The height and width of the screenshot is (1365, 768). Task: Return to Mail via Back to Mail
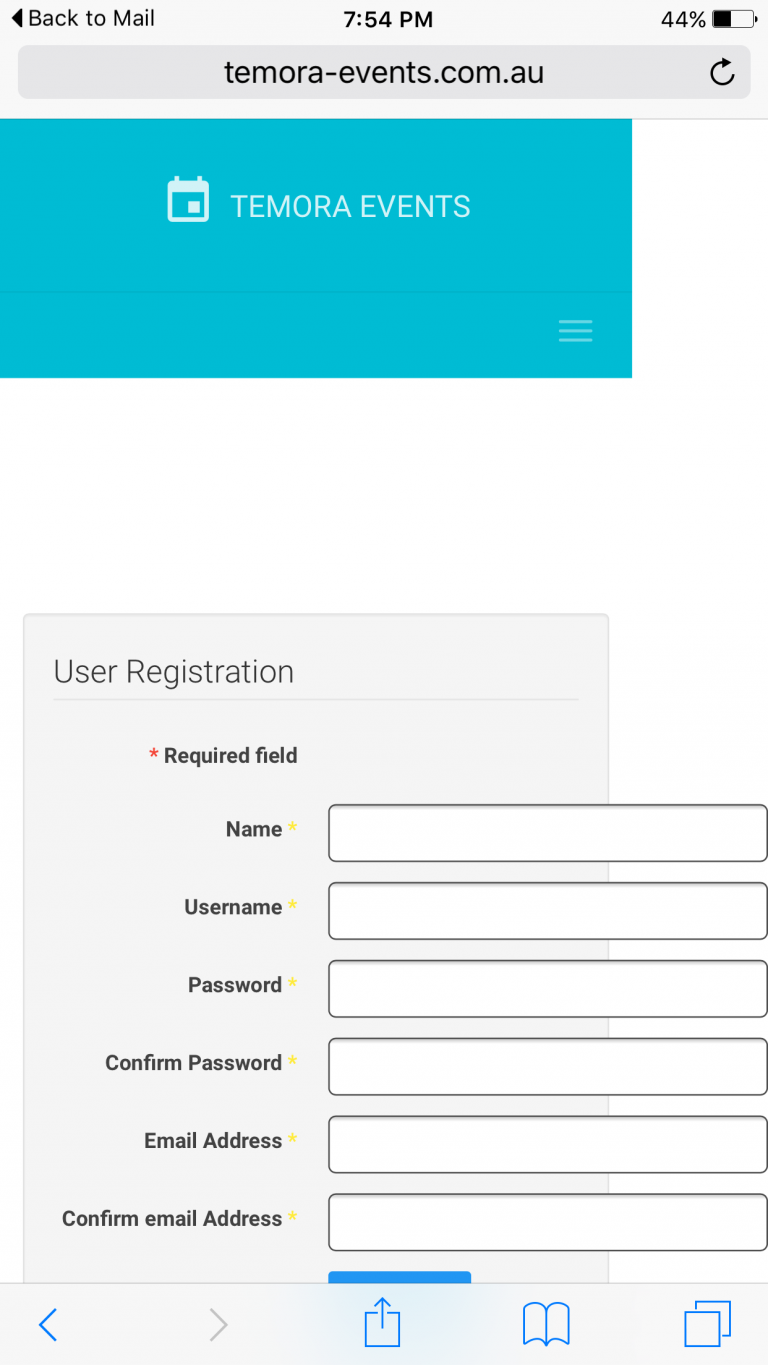point(83,18)
